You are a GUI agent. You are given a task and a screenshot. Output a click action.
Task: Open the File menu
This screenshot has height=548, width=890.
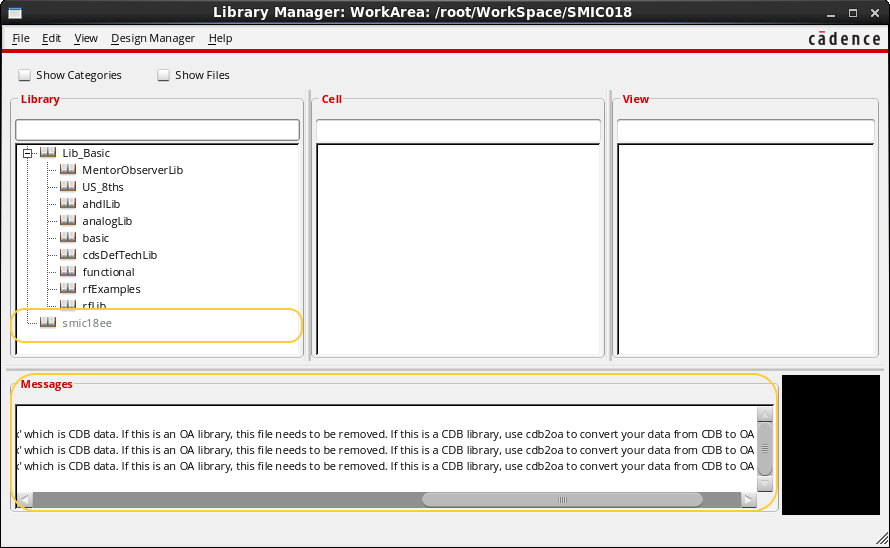tap(21, 38)
